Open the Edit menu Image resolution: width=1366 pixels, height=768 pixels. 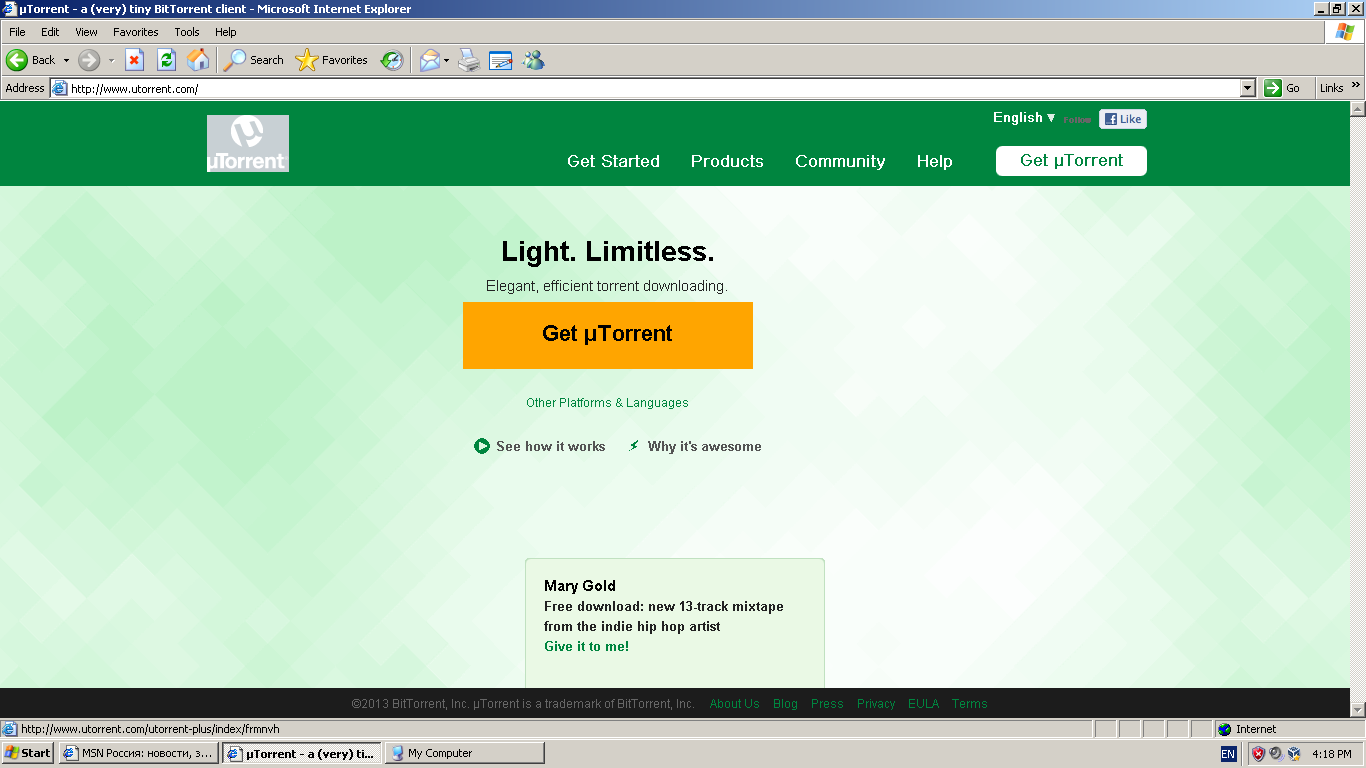tap(50, 32)
